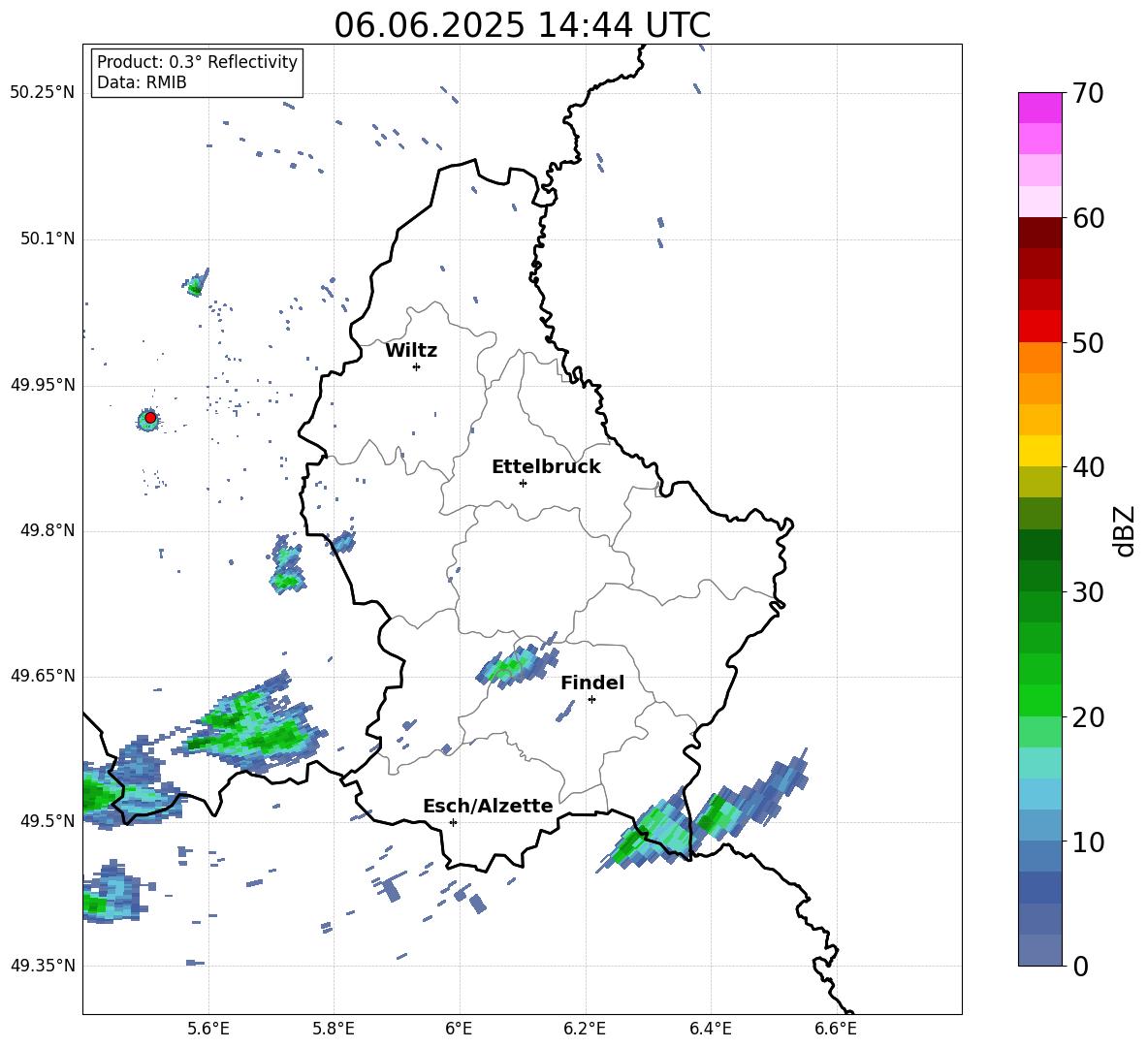Click the 60 value on the colorbar
Viewport: 1148px width, 1048px height.
point(1088,218)
